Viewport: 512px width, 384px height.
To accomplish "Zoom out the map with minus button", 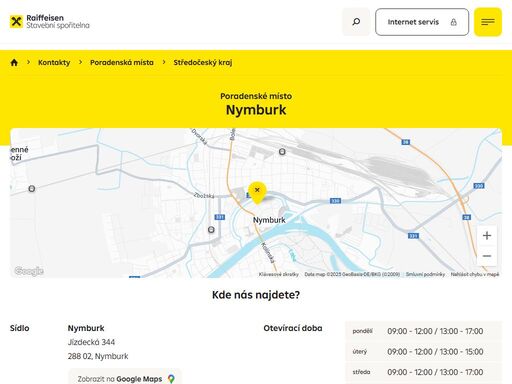I will [487, 256].
